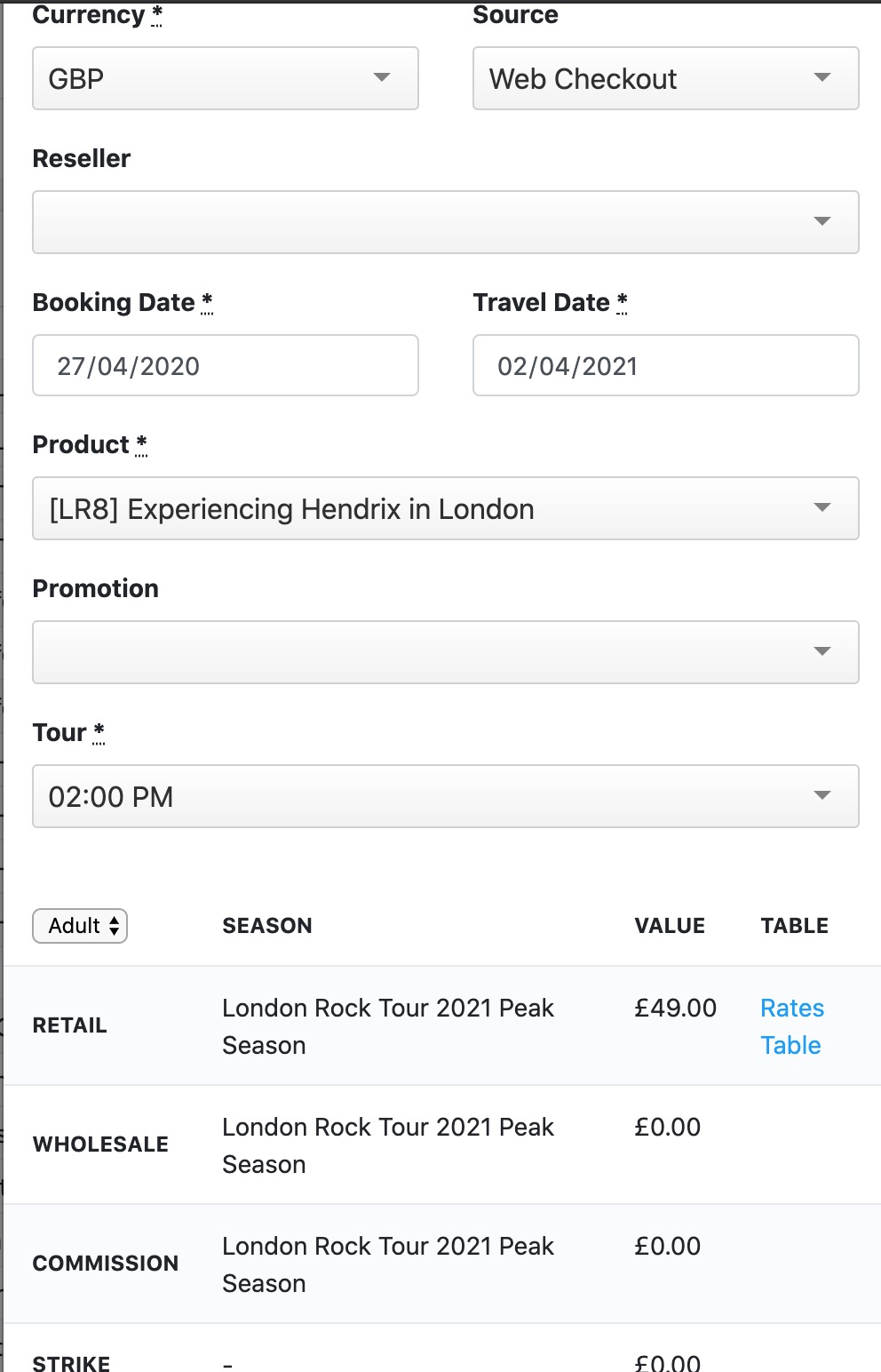Open the Product dropdown list

pyautogui.click(x=446, y=508)
